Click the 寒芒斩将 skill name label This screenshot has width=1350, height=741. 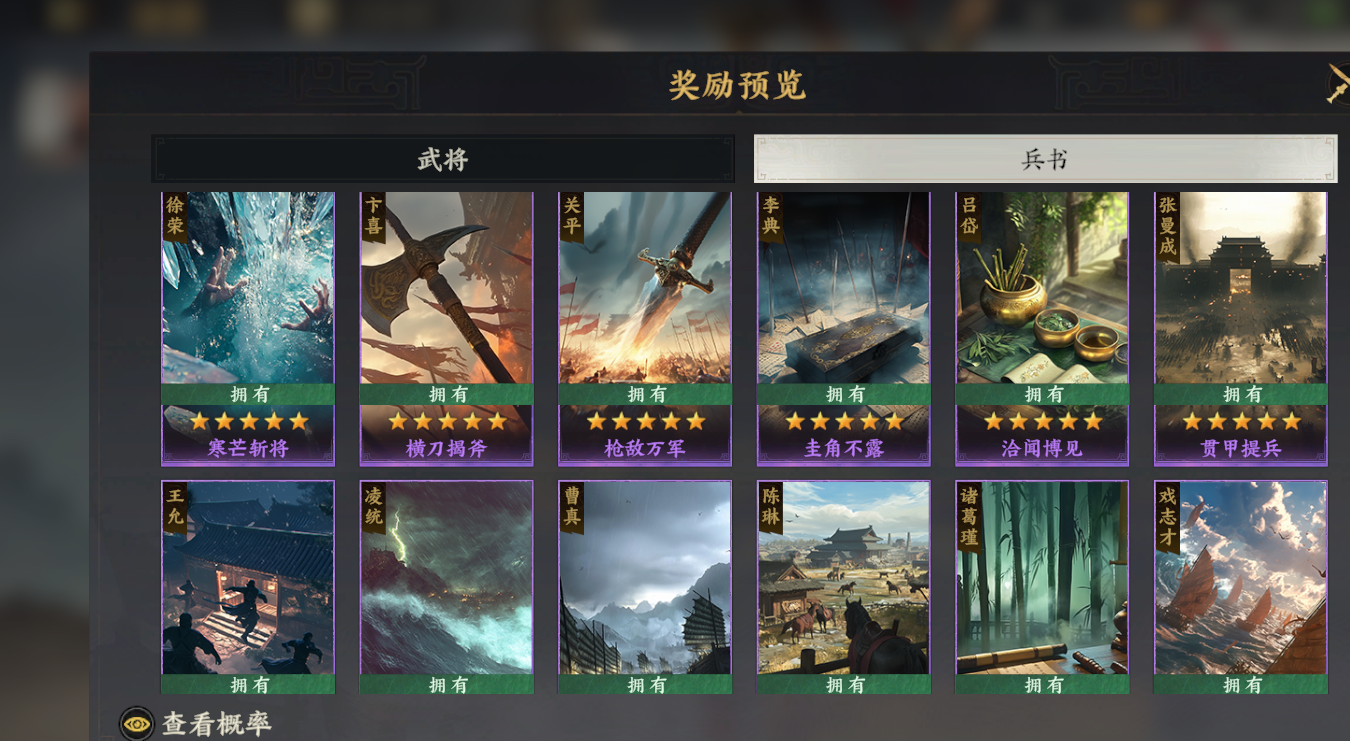coord(248,449)
